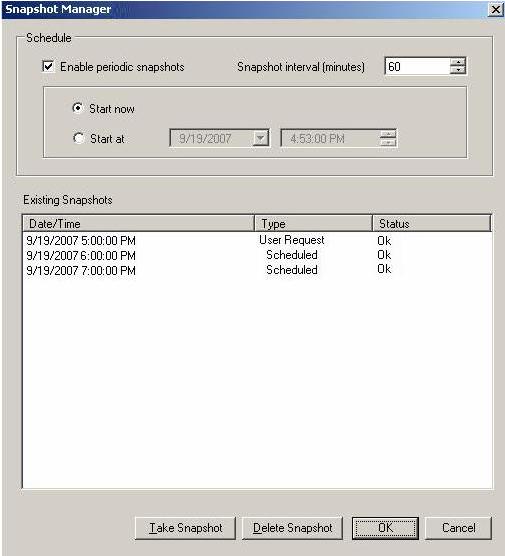Open the start date dropdown arrow
Viewport: 505px width, 556px height.
[261, 138]
